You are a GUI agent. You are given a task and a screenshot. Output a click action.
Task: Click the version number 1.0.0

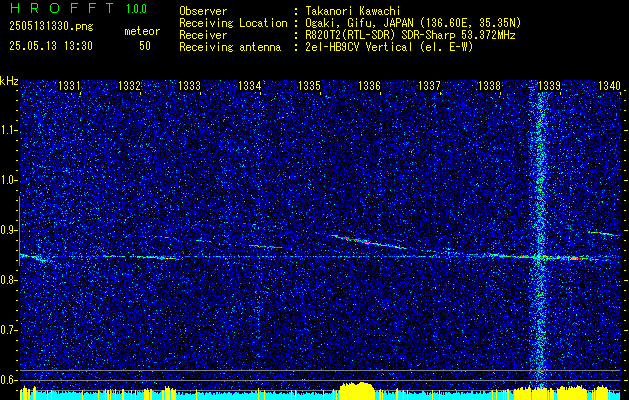(x=136, y=8)
